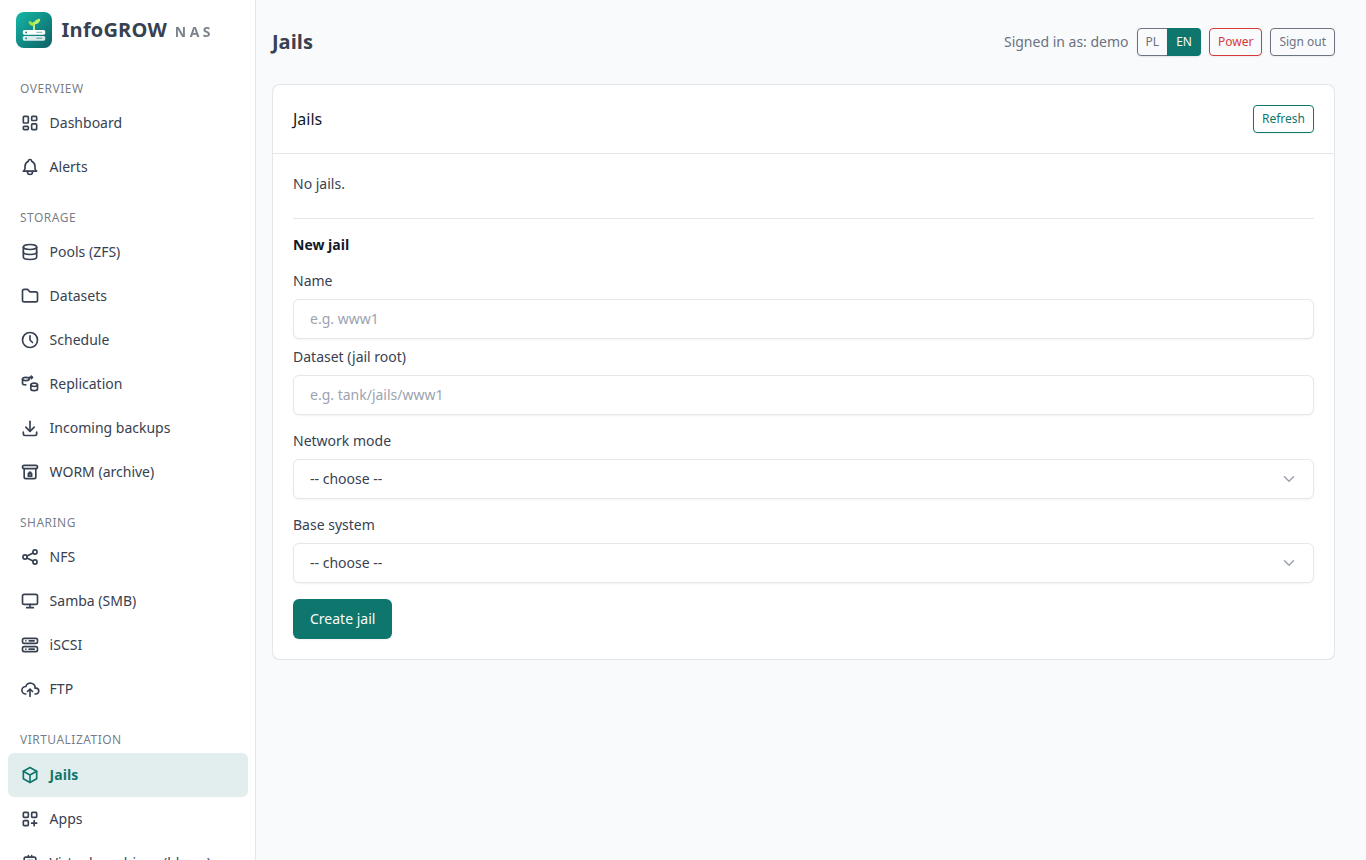Open the NFS sharing page
The height and width of the screenshot is (860, 1366).
pos(128,557)
